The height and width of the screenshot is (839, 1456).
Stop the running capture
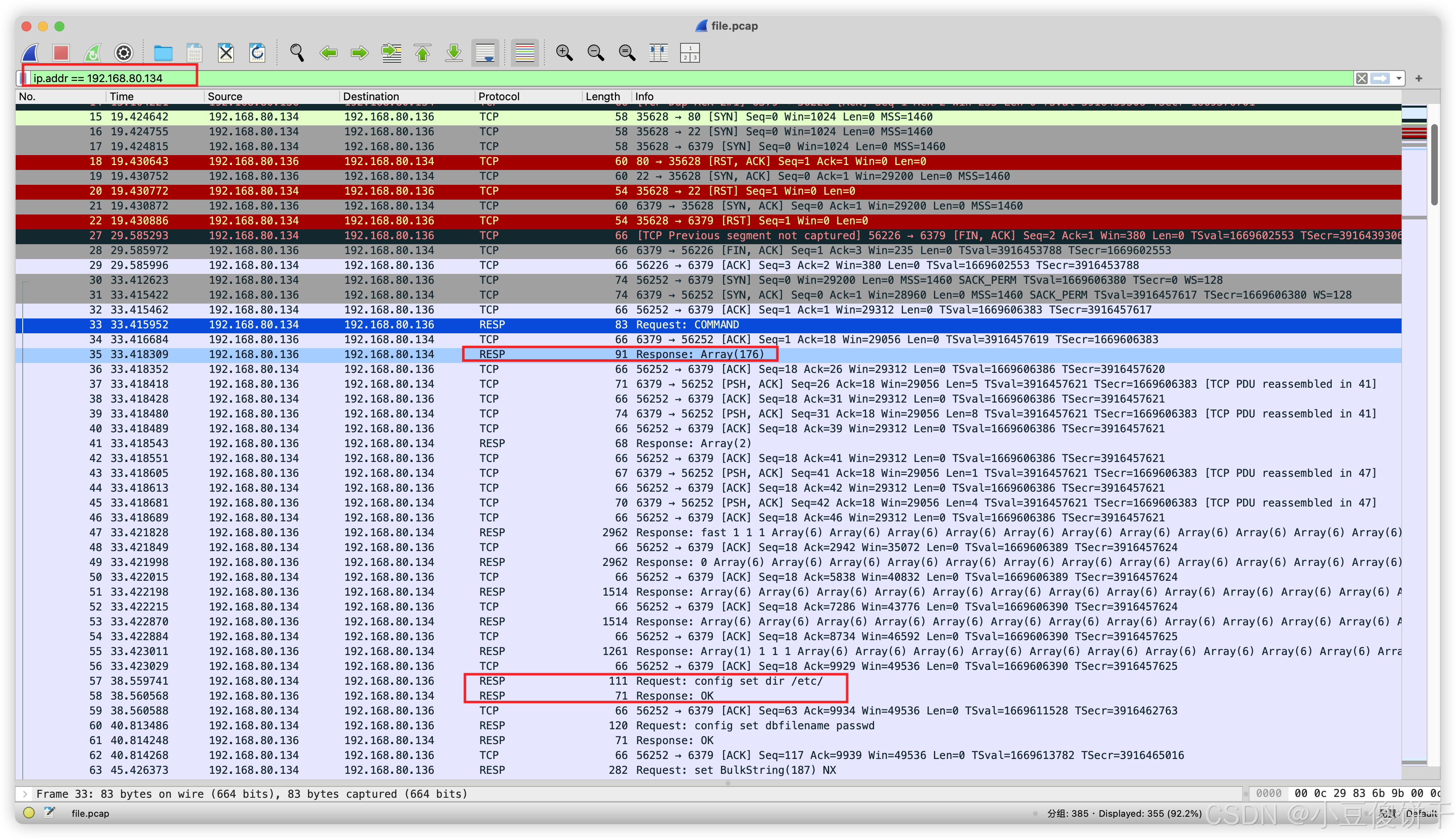pos(61,52)
